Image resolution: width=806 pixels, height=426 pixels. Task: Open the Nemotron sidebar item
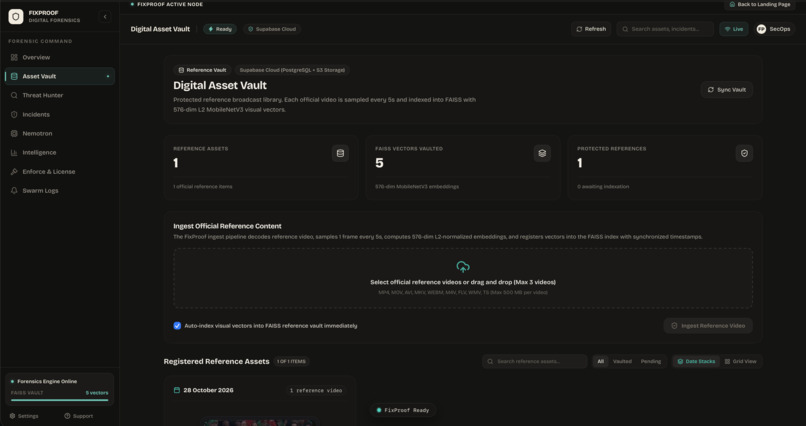pyautogui.click(x=60, y=133)
